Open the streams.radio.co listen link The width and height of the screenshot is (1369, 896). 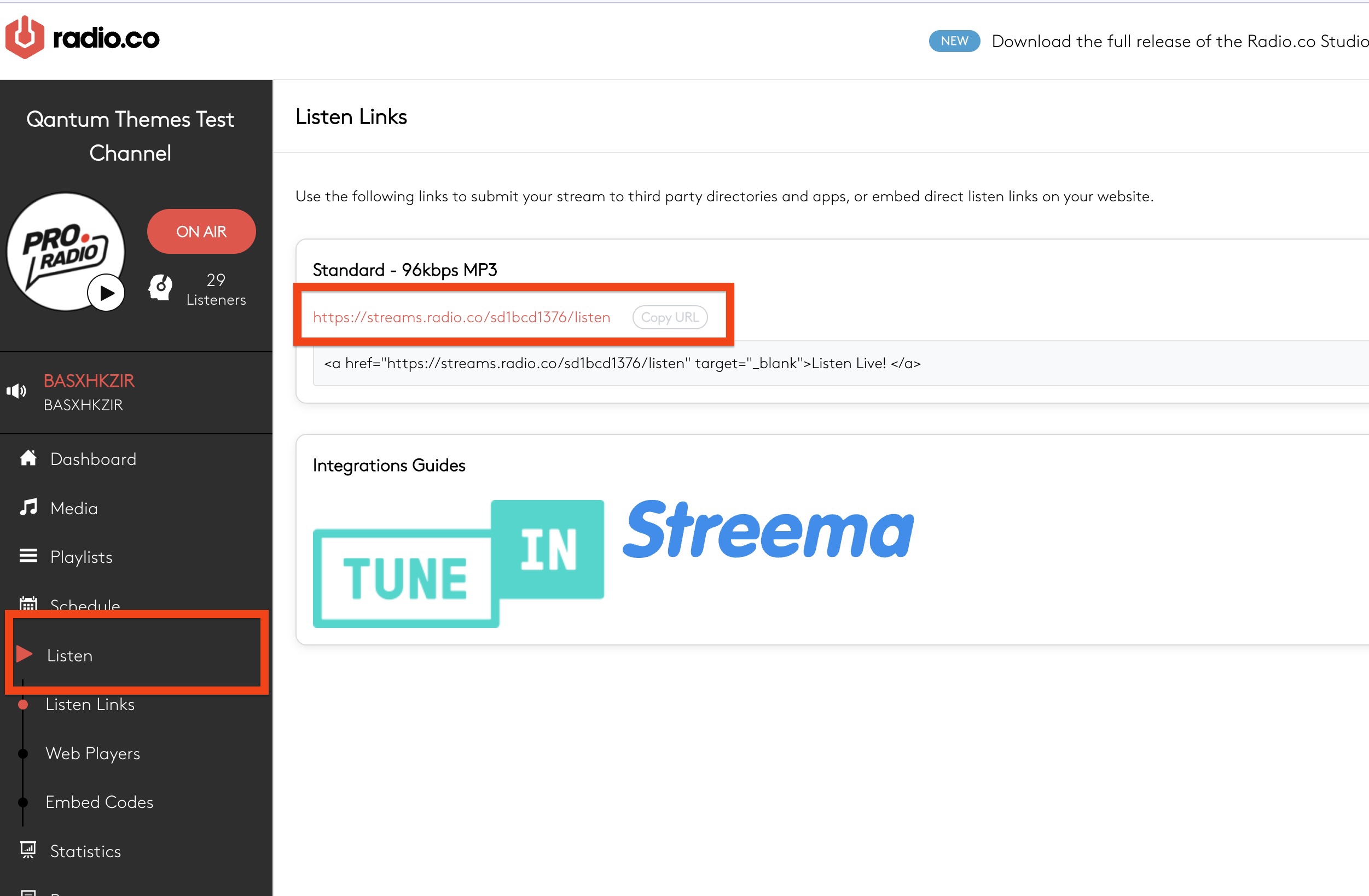pyautogui.click(x=461, y=317)
